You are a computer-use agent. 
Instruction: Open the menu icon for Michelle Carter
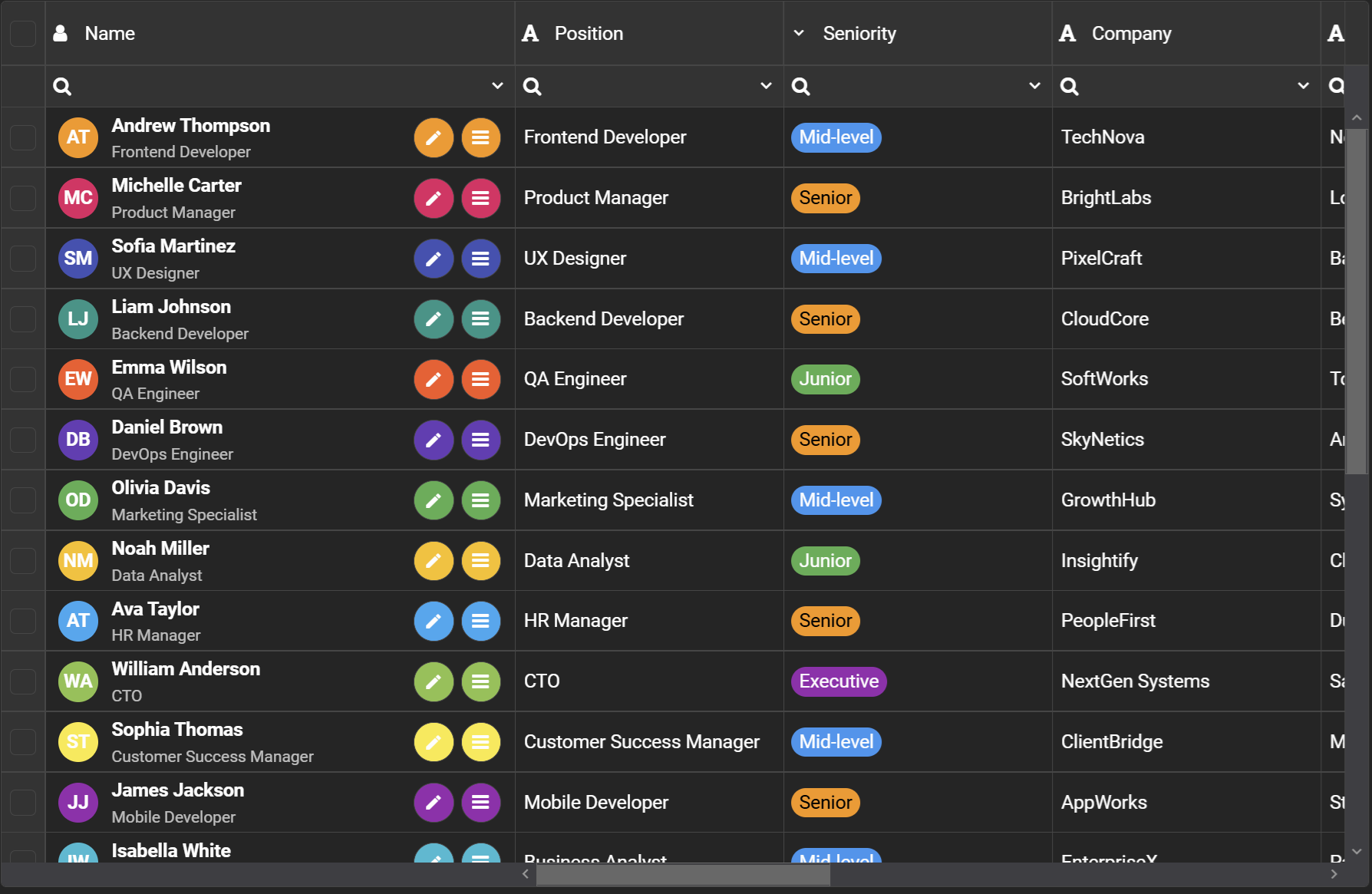click(x=480, y=198)
